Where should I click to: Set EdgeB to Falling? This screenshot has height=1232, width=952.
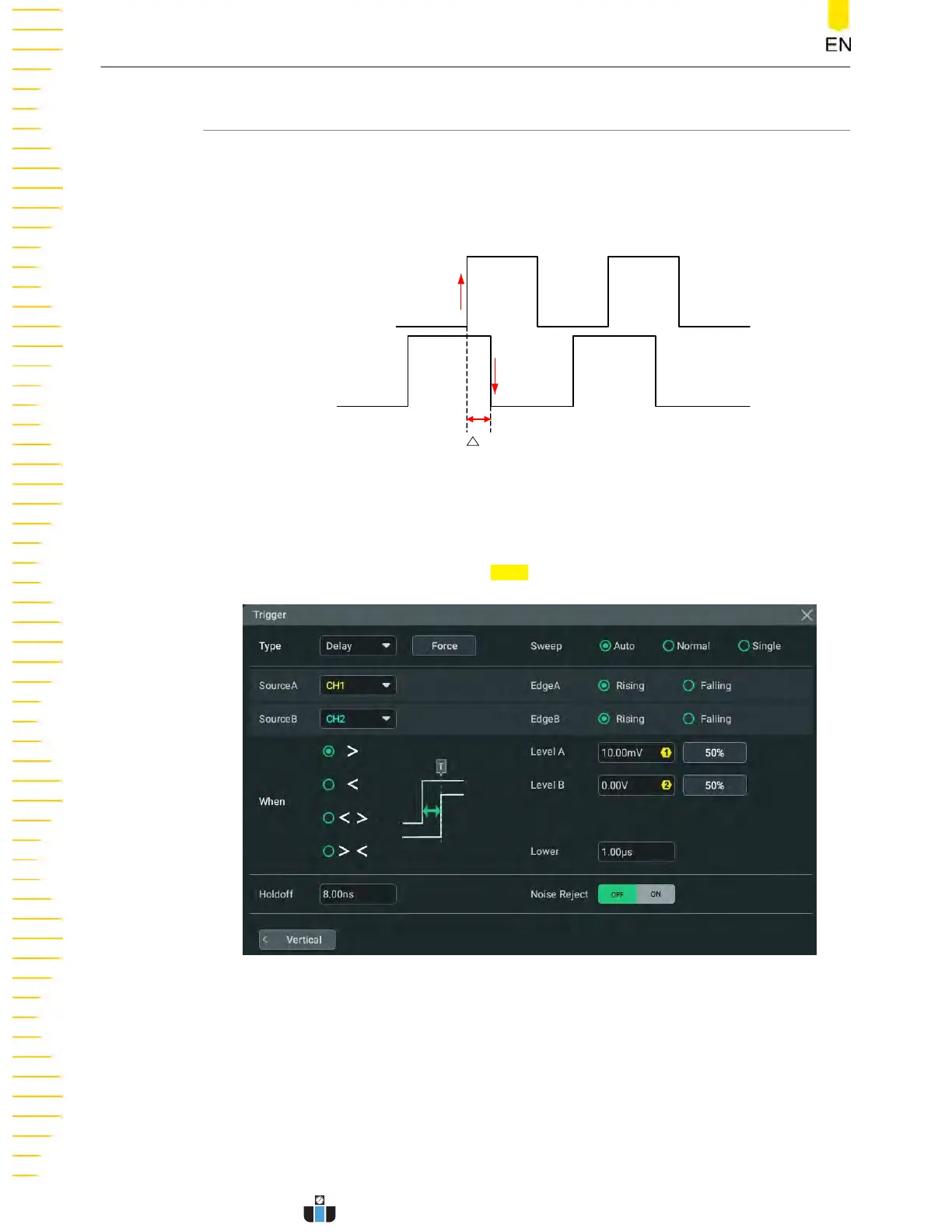(707, 719)
